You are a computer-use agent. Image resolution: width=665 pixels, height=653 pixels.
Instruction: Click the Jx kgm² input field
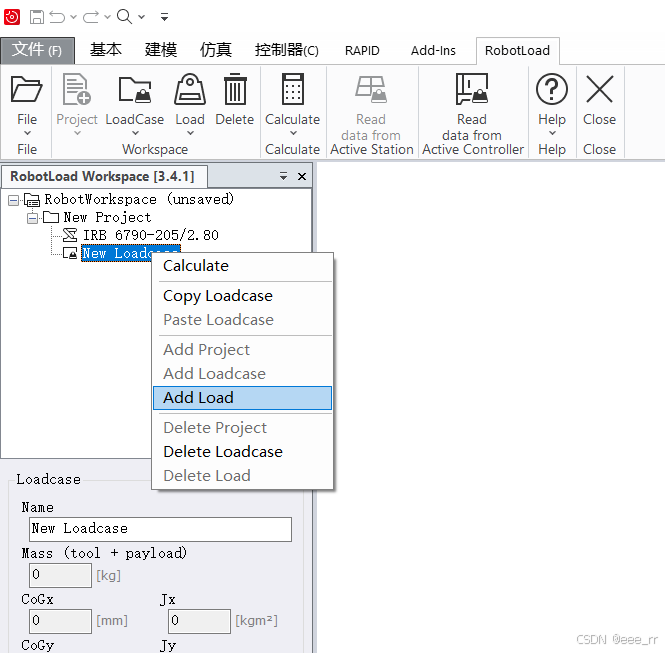(199, 621)
